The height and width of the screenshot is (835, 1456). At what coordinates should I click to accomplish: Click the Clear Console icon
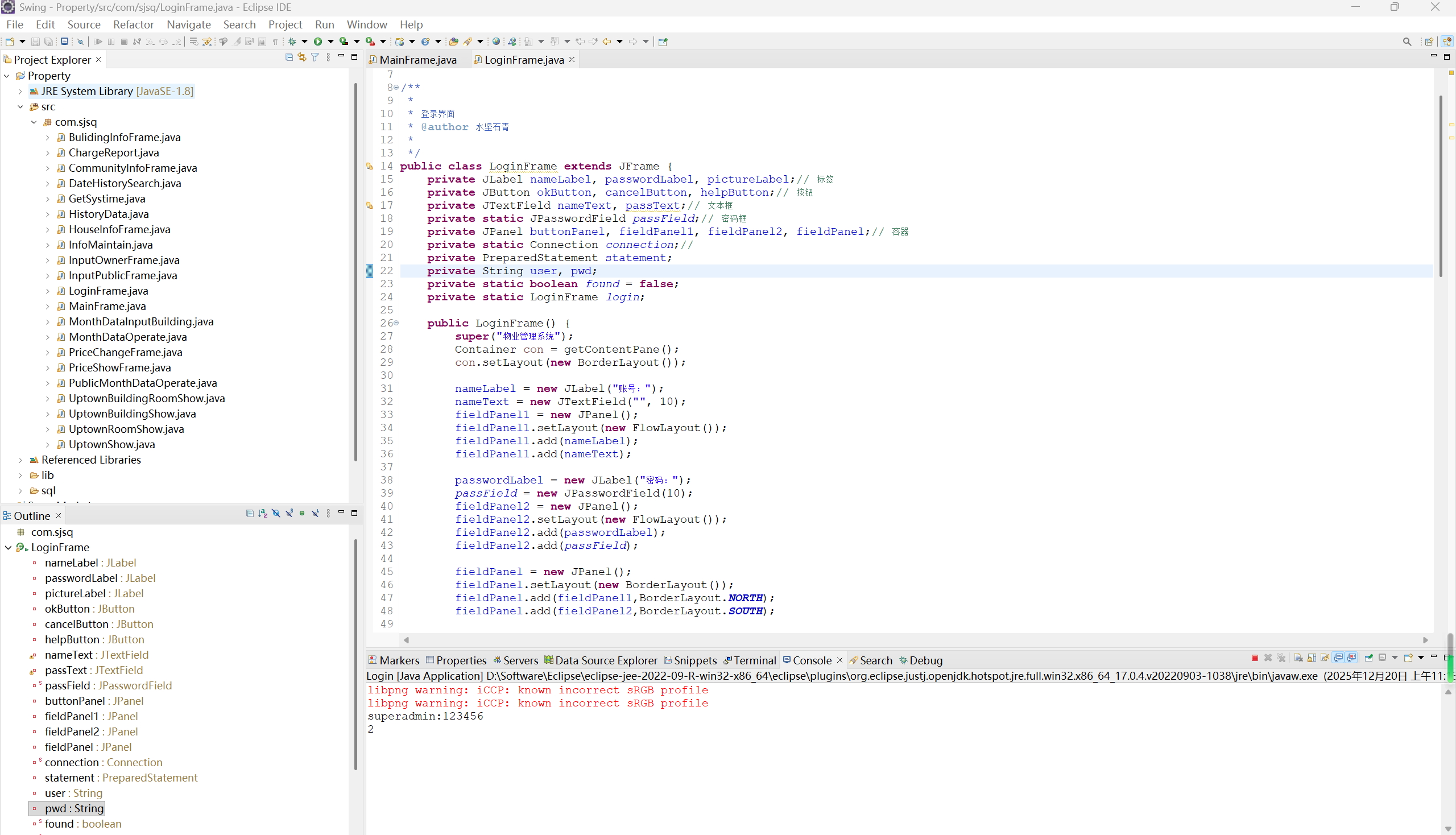[x=1298, y=658]
